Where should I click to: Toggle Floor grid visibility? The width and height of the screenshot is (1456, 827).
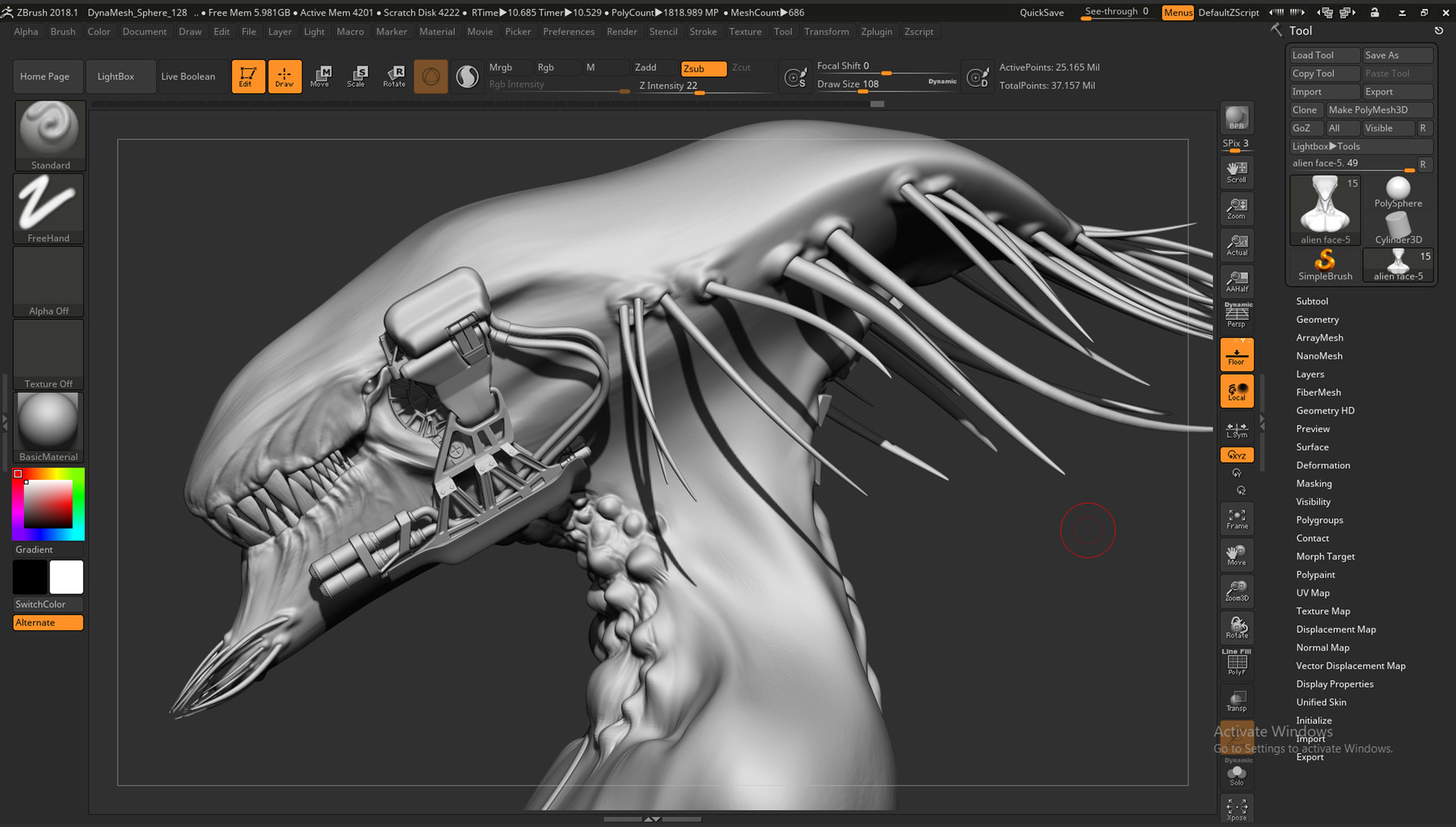coord(1236,354)
